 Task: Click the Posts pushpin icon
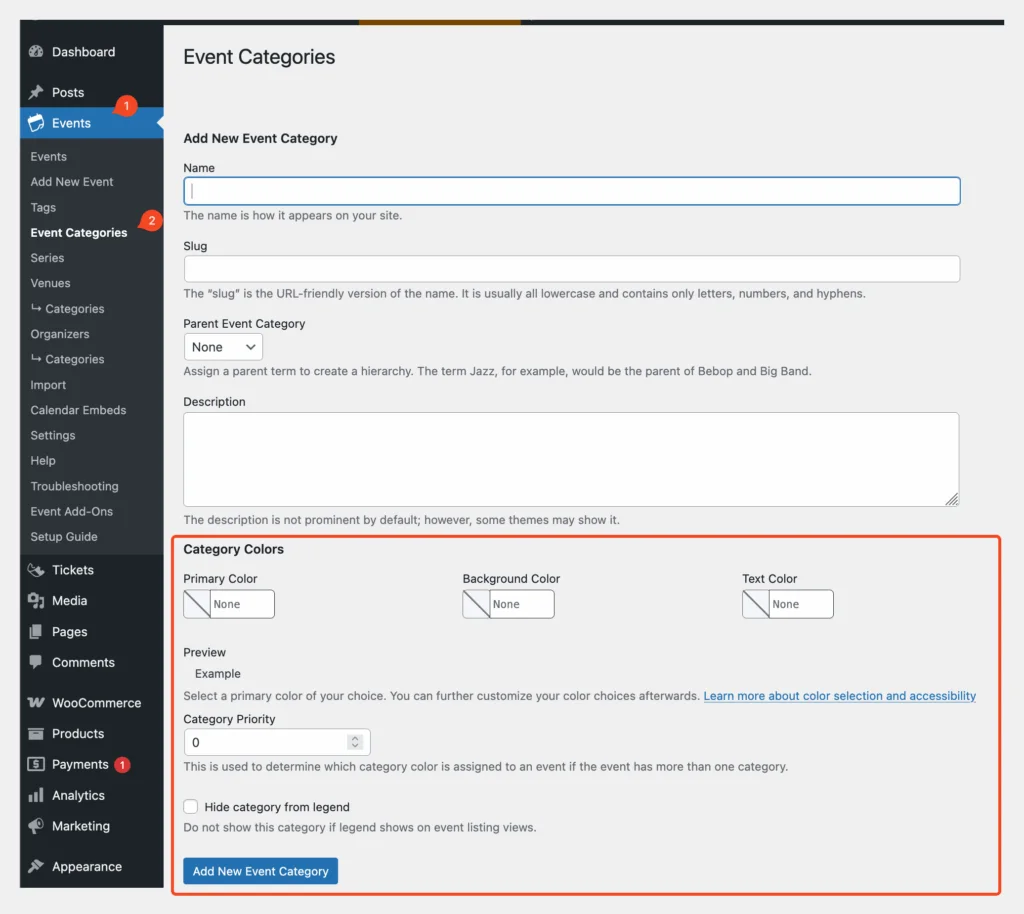36,92
